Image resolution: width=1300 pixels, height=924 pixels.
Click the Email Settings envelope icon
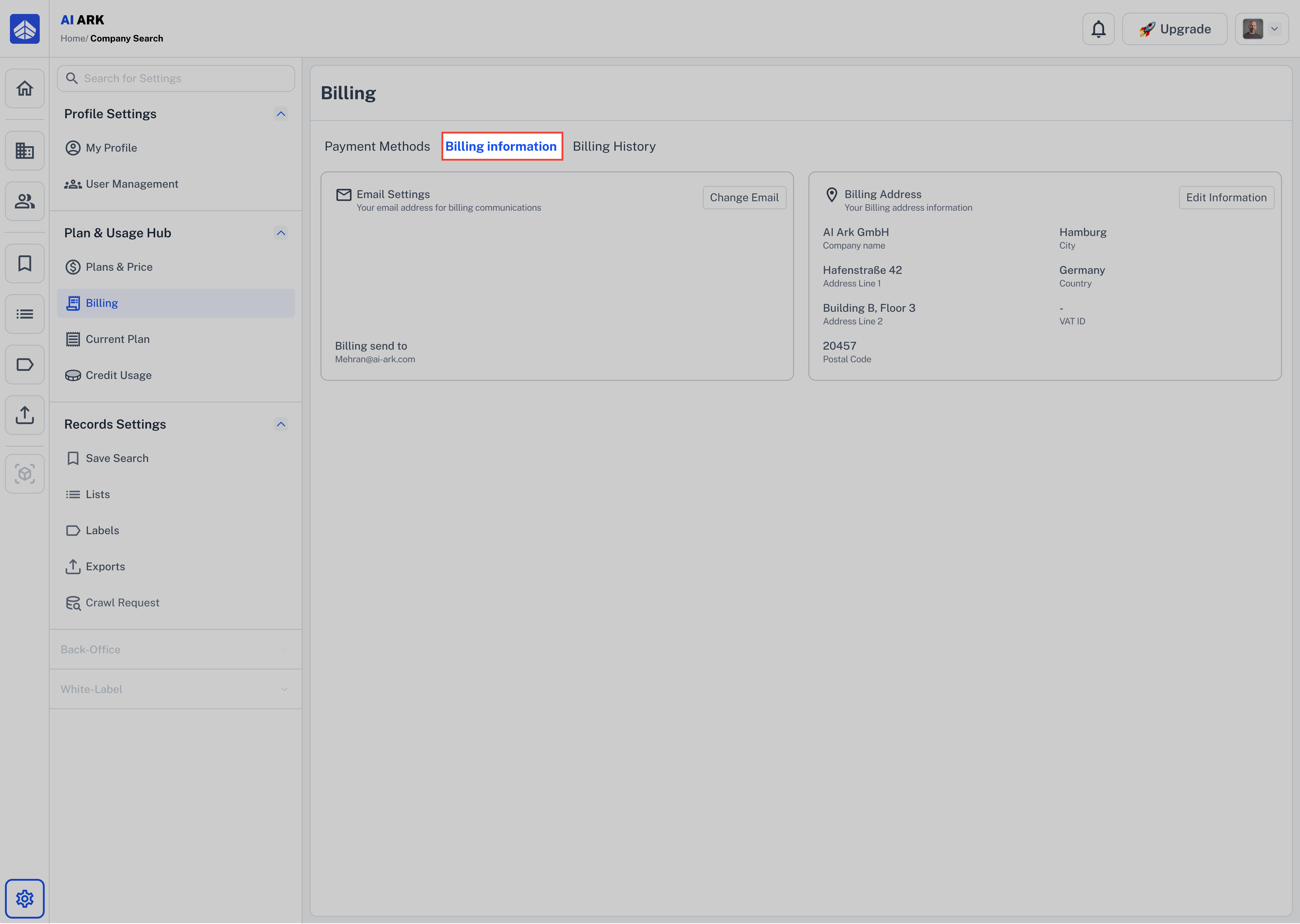pyautogui.click(x=344, y=195)
